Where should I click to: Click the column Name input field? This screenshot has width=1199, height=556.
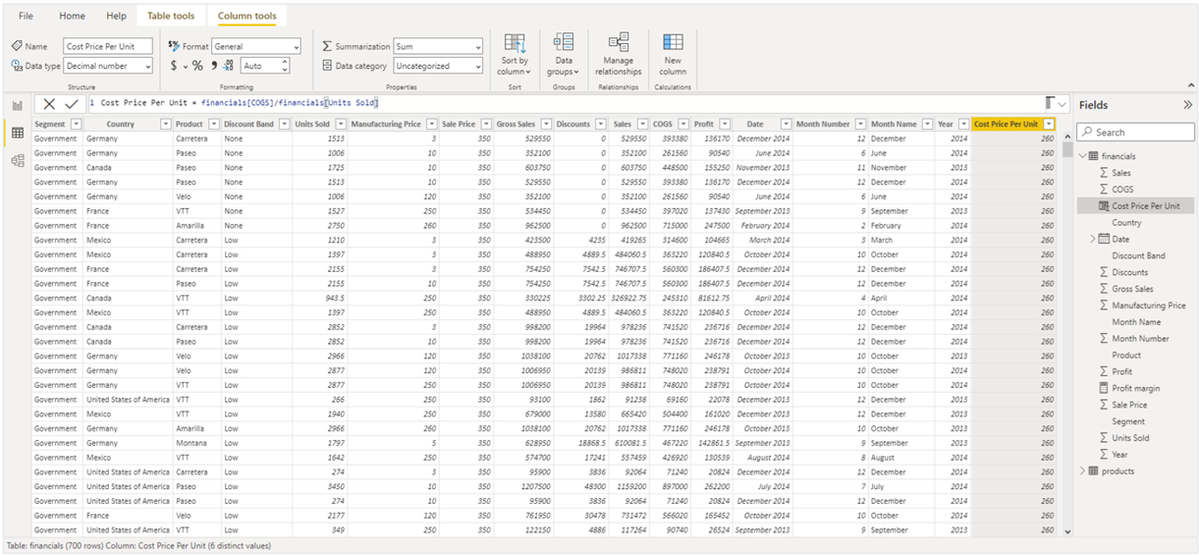tap(109, 47)
